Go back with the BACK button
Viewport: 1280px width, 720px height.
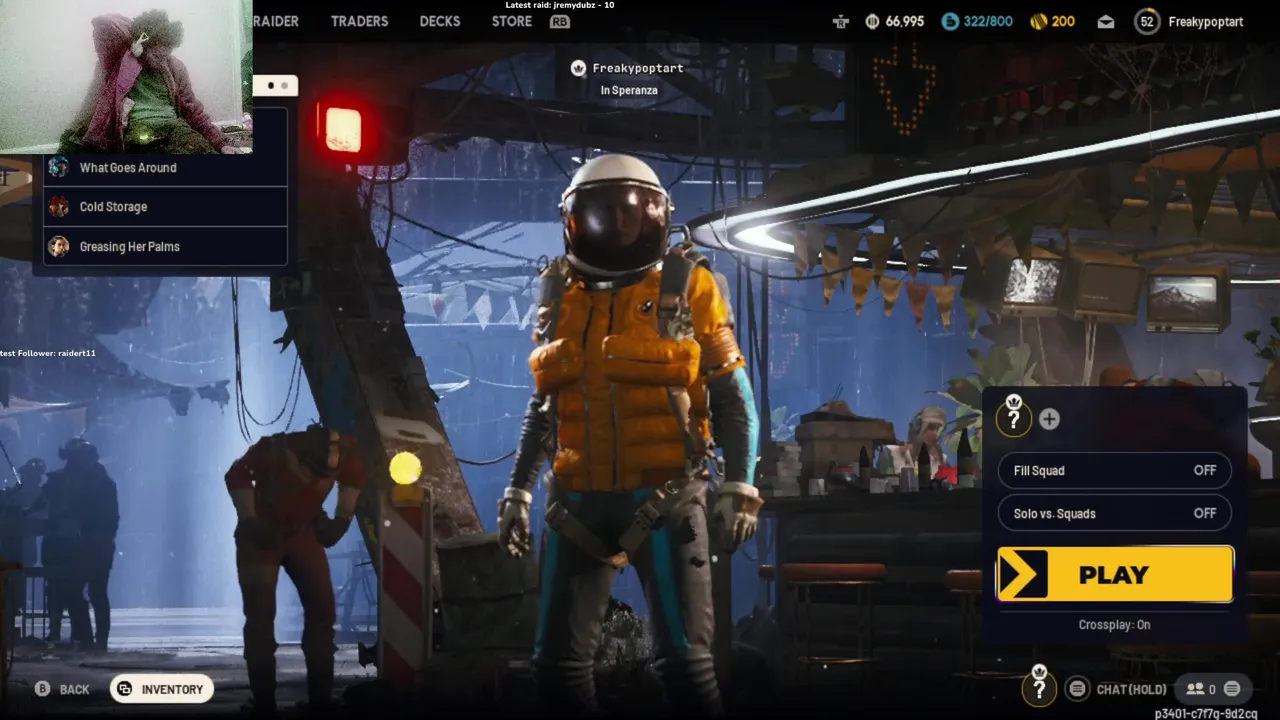click(x=63, y=689)
